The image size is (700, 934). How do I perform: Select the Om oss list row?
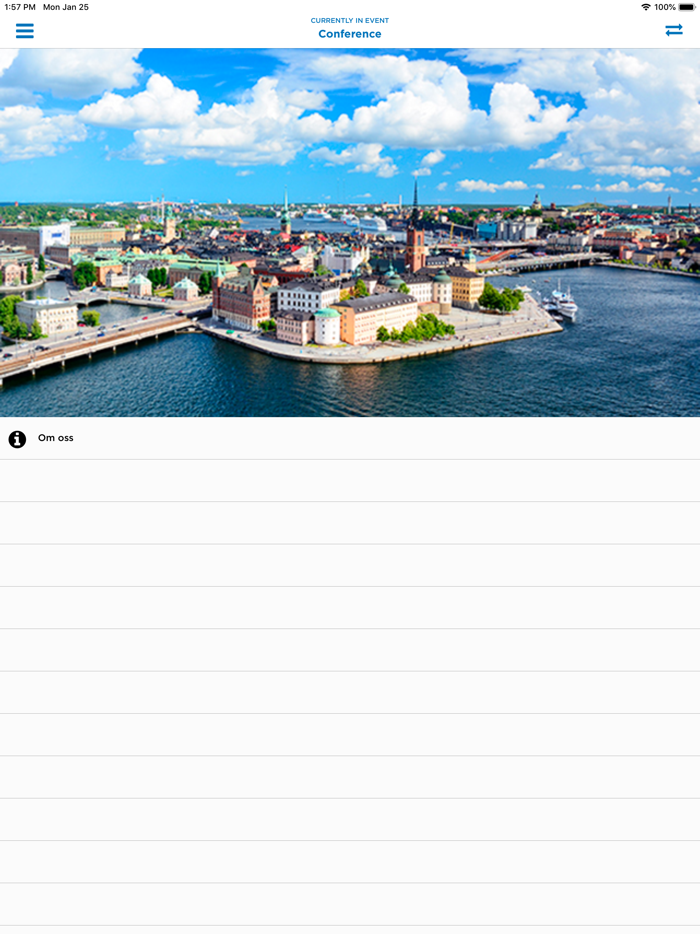point(350,438)
